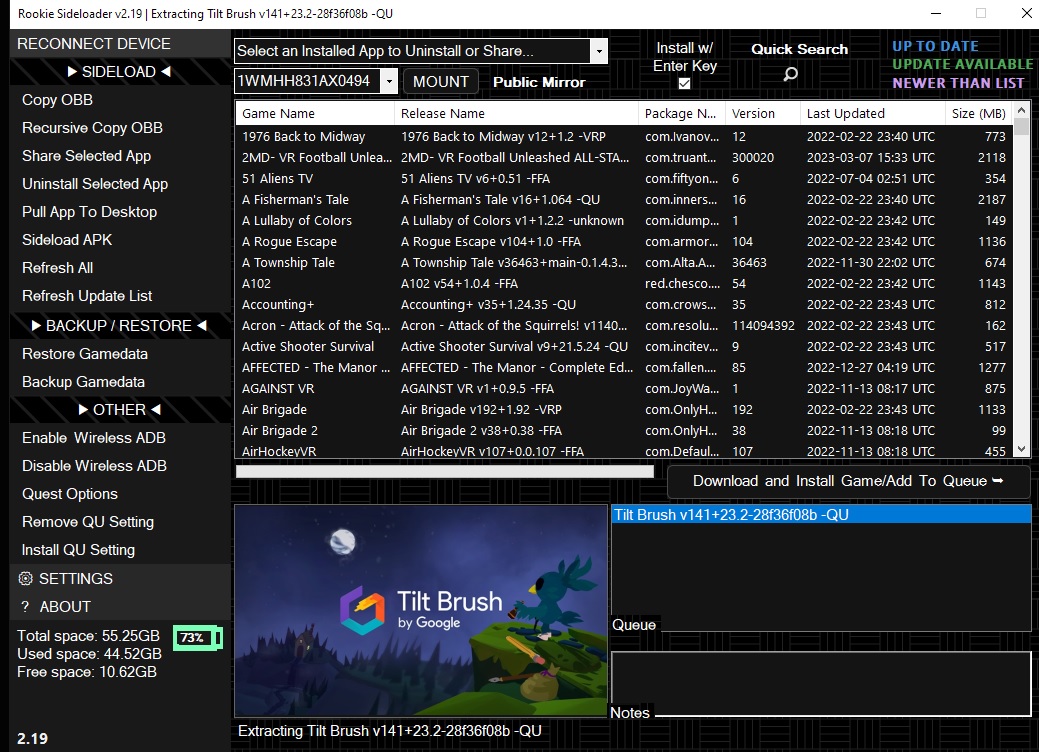Select A Lullaby of Colors row
Image resolution: width=1039 pixels, height=752 pixels.
pyautogui.click(x=624, y=221)
